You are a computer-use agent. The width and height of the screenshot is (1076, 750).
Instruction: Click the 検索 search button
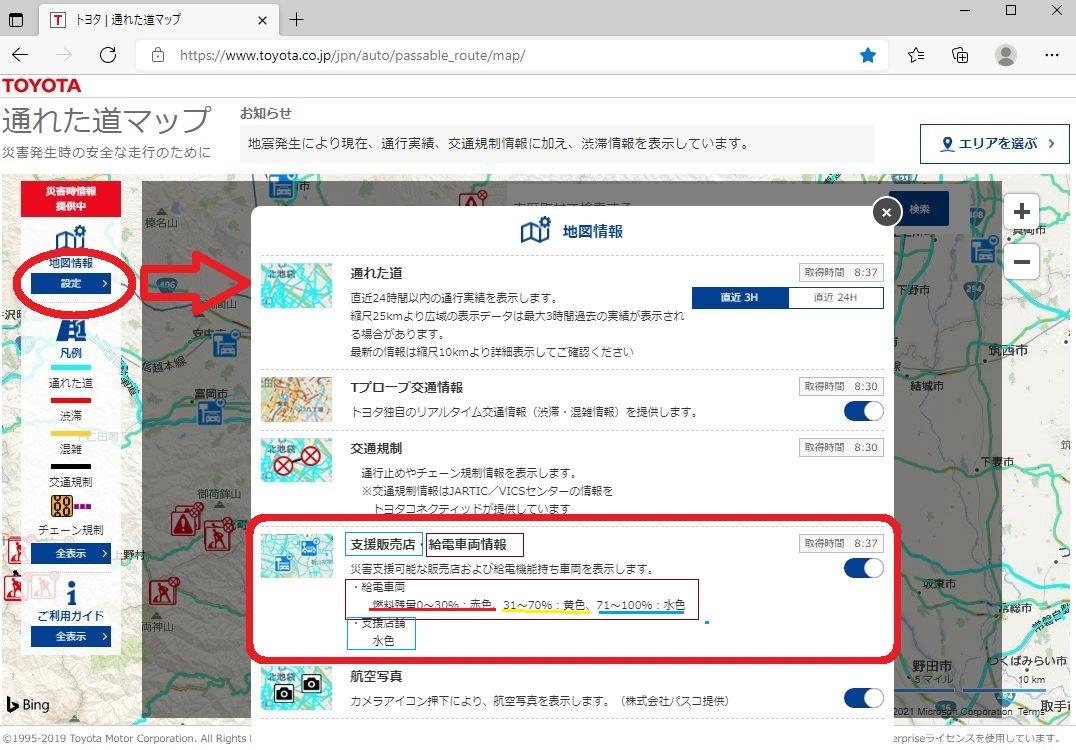click(919, 209)
